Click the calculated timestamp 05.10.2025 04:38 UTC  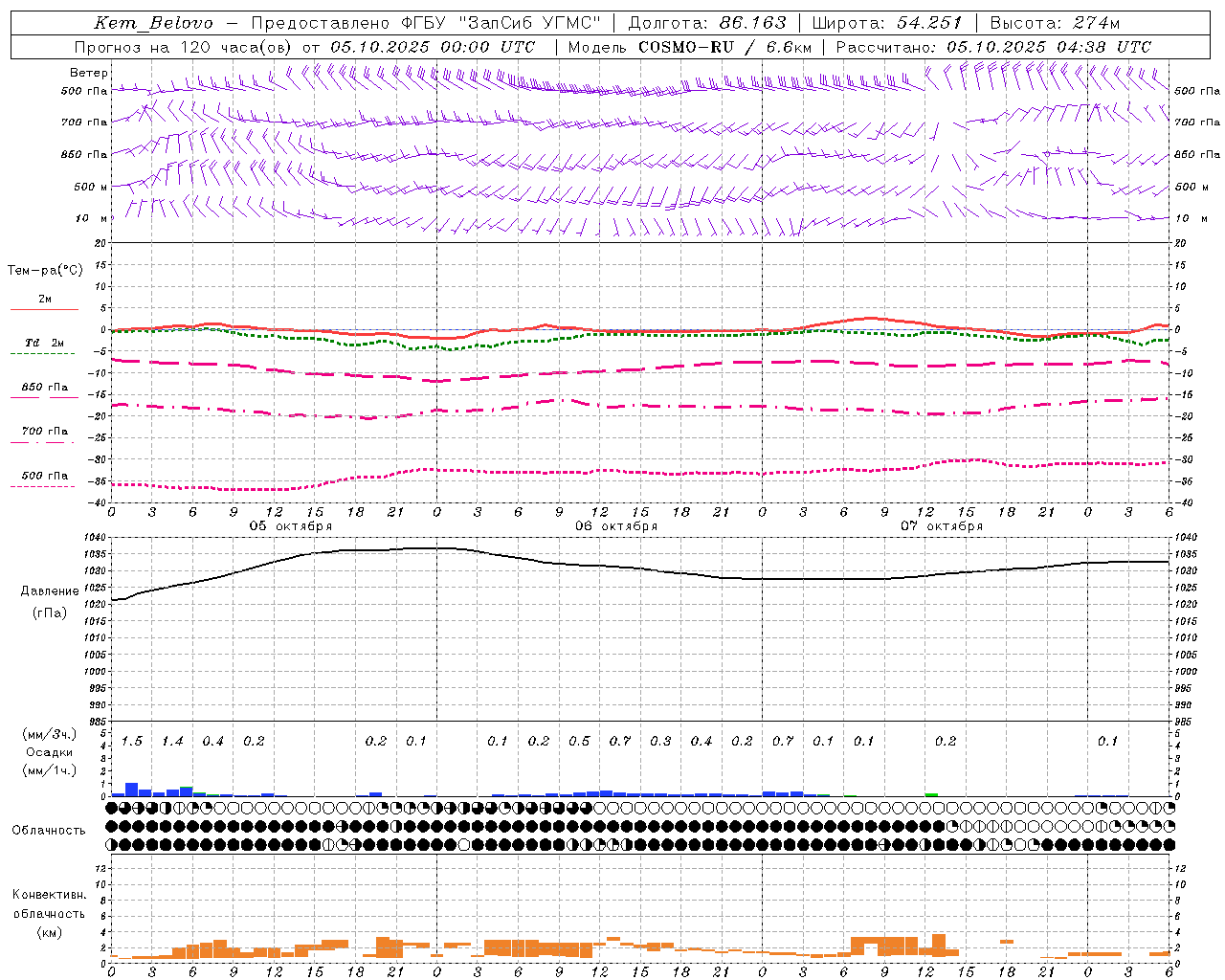click(1049, 47)
